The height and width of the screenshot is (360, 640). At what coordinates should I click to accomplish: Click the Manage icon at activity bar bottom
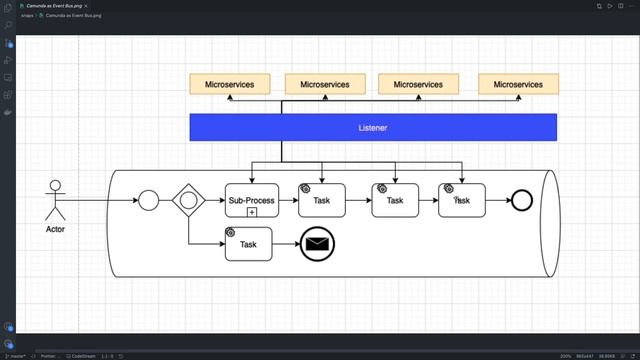tap(8, 344)
